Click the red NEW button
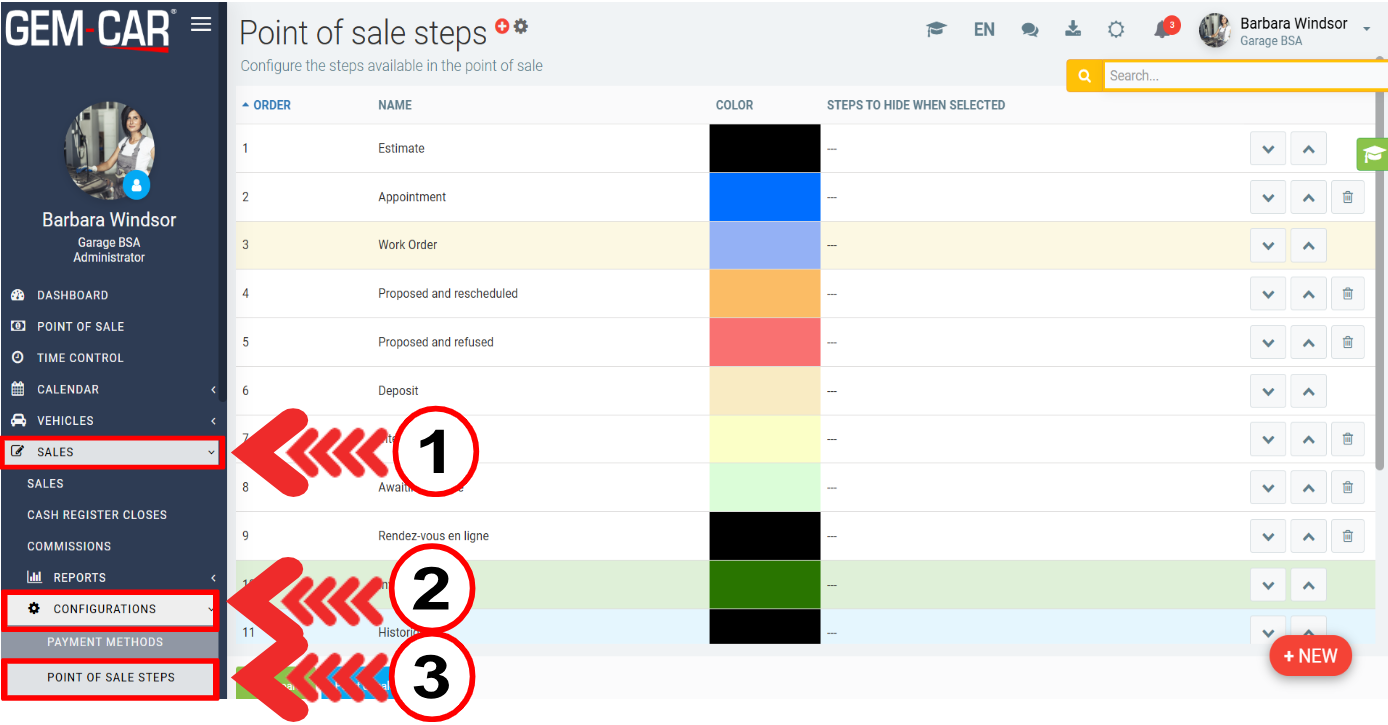1388x725 pixels. tap(1310, 656)
